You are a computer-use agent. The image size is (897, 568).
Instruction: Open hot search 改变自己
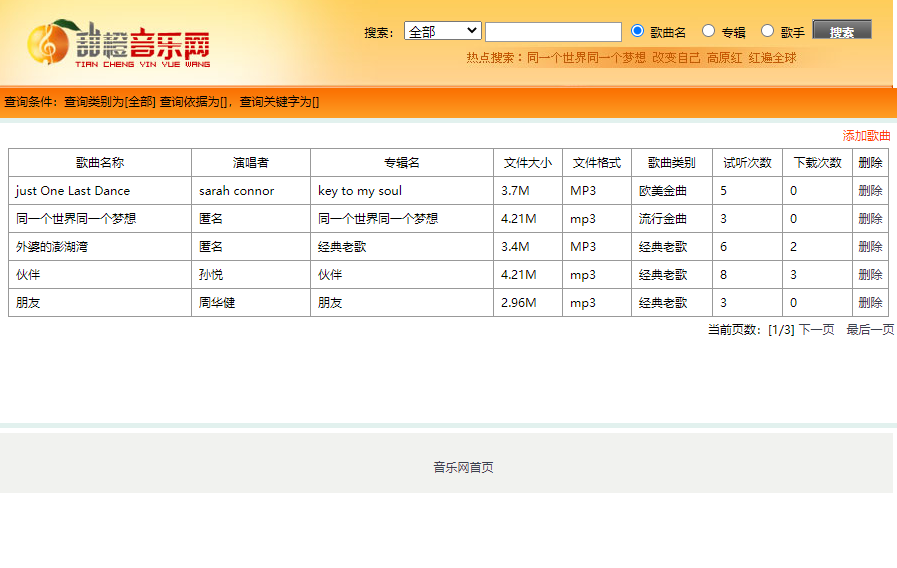[x=676, y=58]
